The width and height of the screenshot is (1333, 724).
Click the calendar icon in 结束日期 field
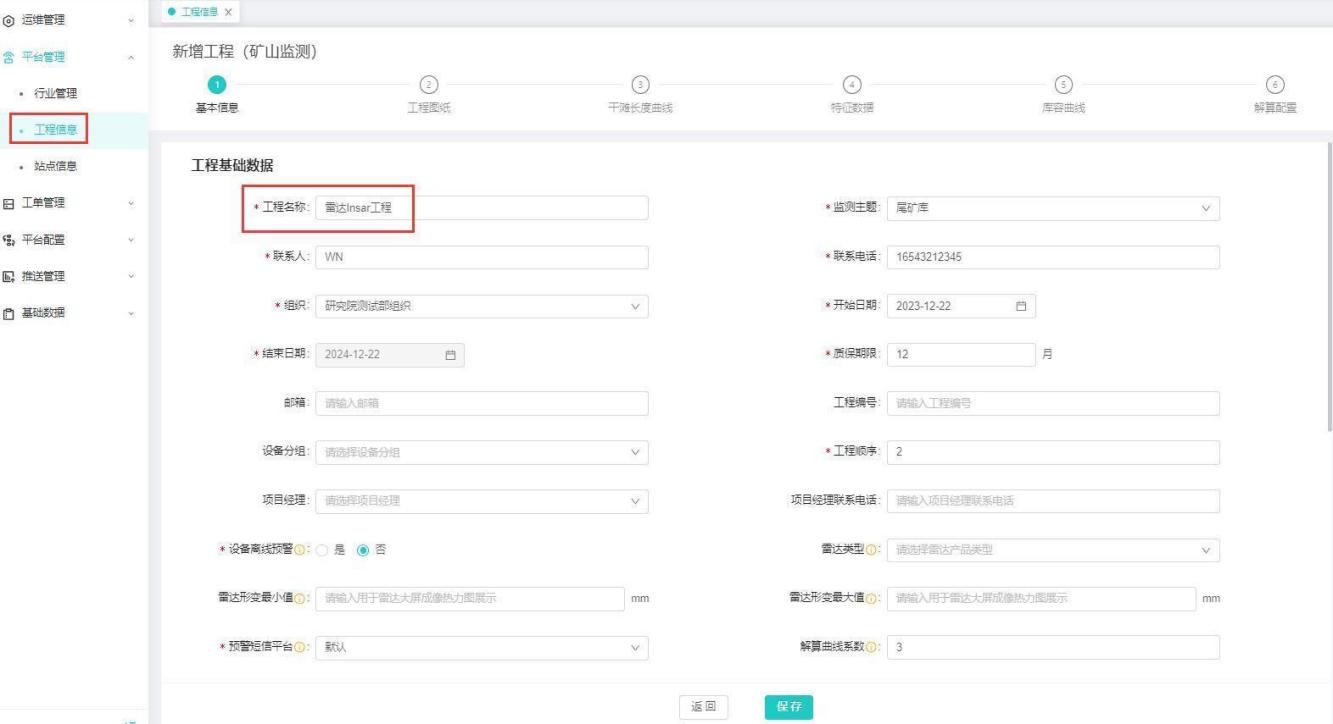tap(450, 355)
